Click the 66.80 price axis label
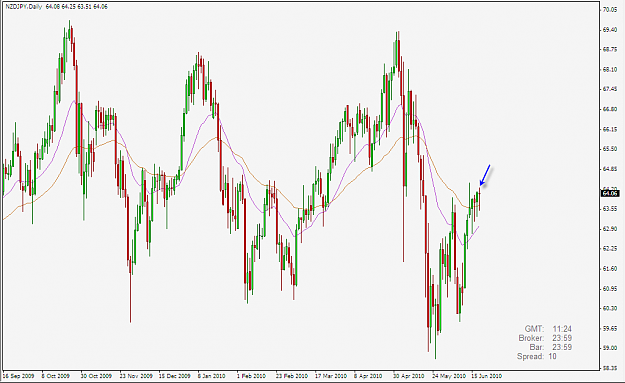Screen dimensions: 625x383 610,109
